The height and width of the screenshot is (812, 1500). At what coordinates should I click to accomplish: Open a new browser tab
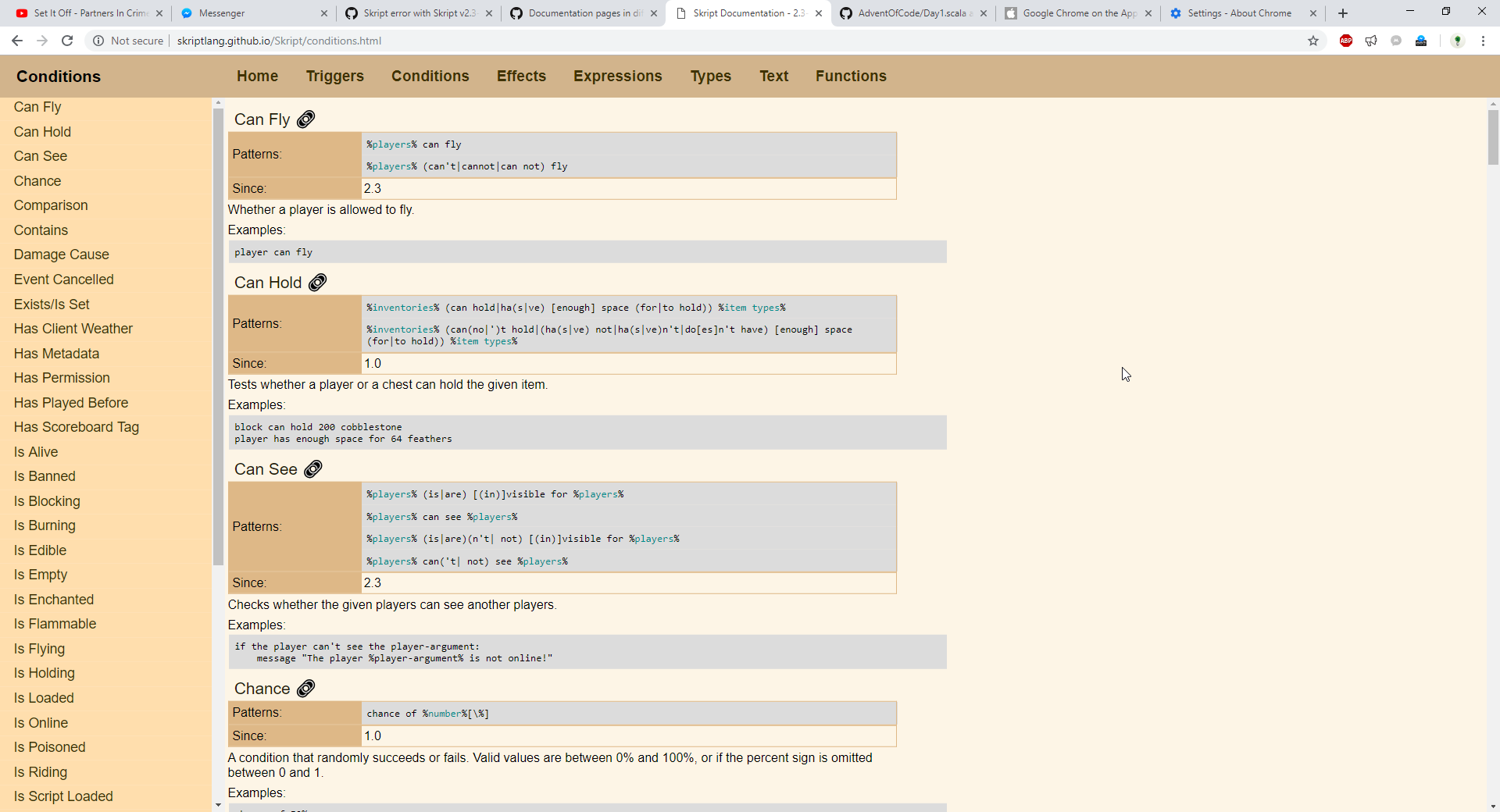(1342, 13)
